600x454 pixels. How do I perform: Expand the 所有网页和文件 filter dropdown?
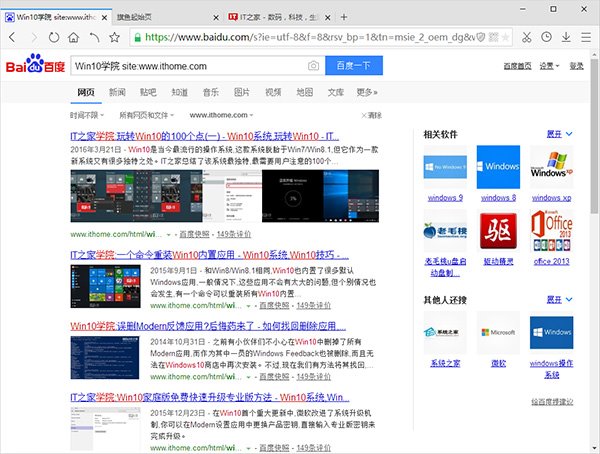coord(147,115)
